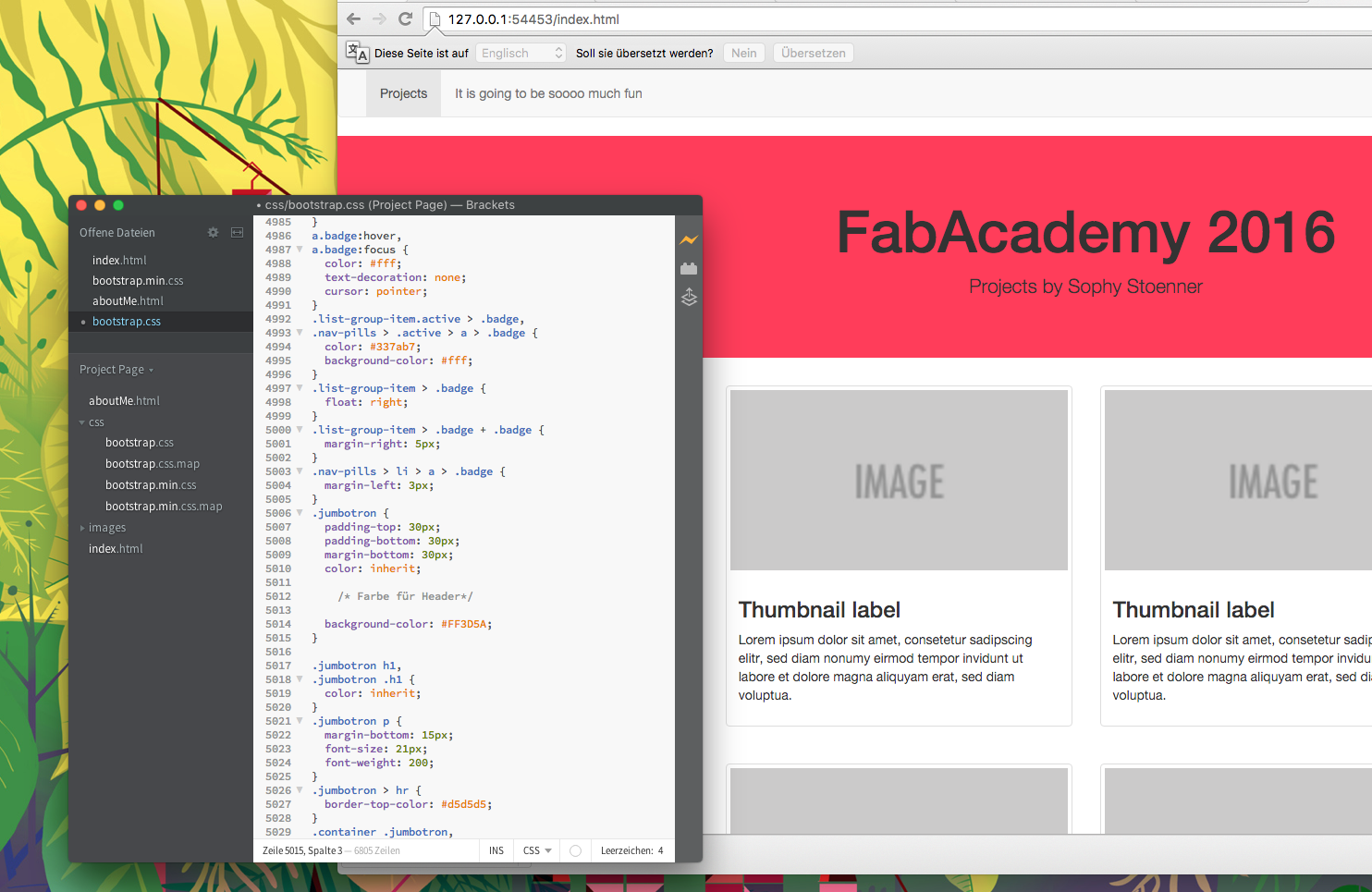This screenshot has height=892, width=1372.
Task: Click line number 5014 in gutter
Action: click(278, 624)
